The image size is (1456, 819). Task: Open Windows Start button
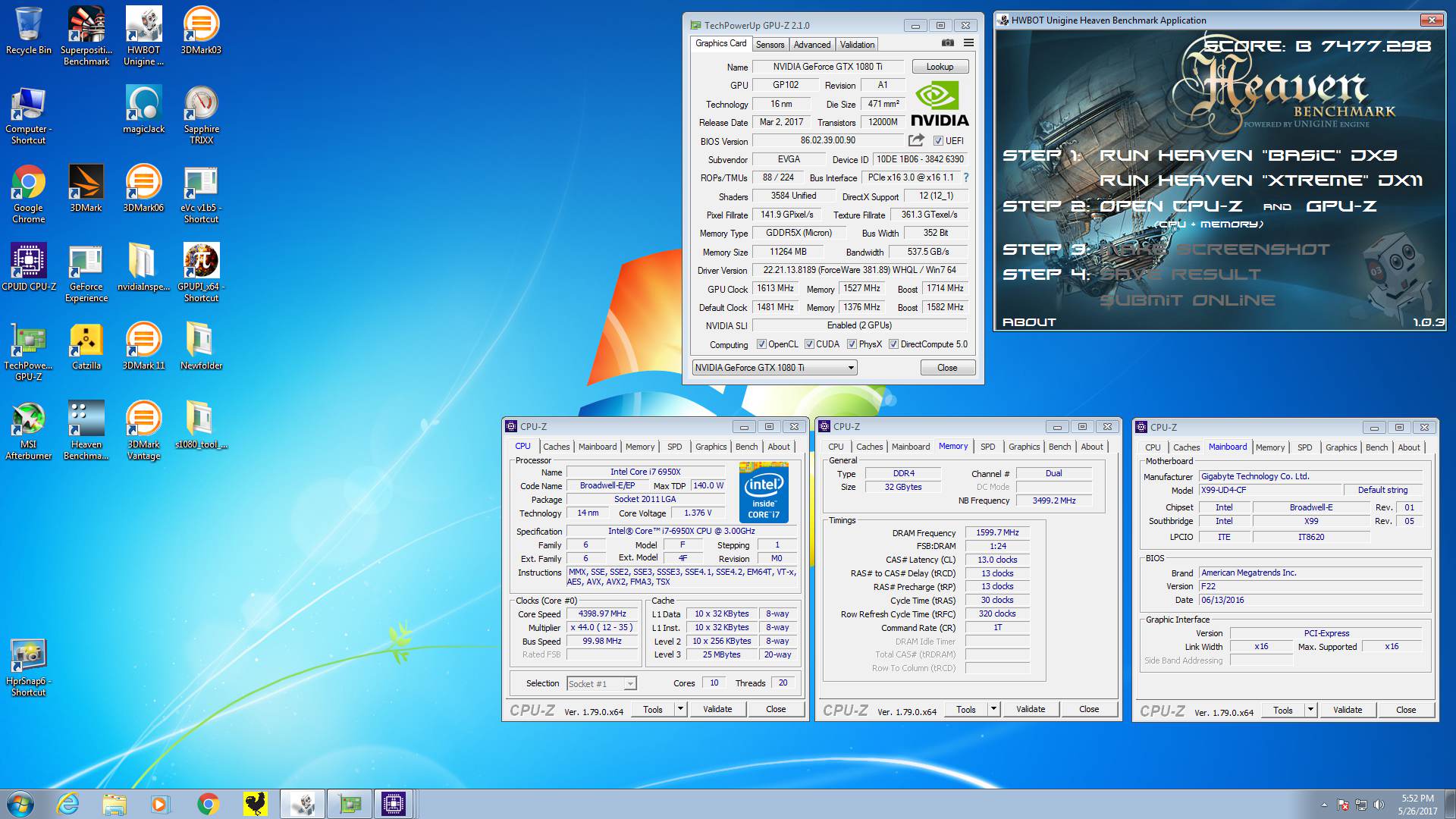20,804
